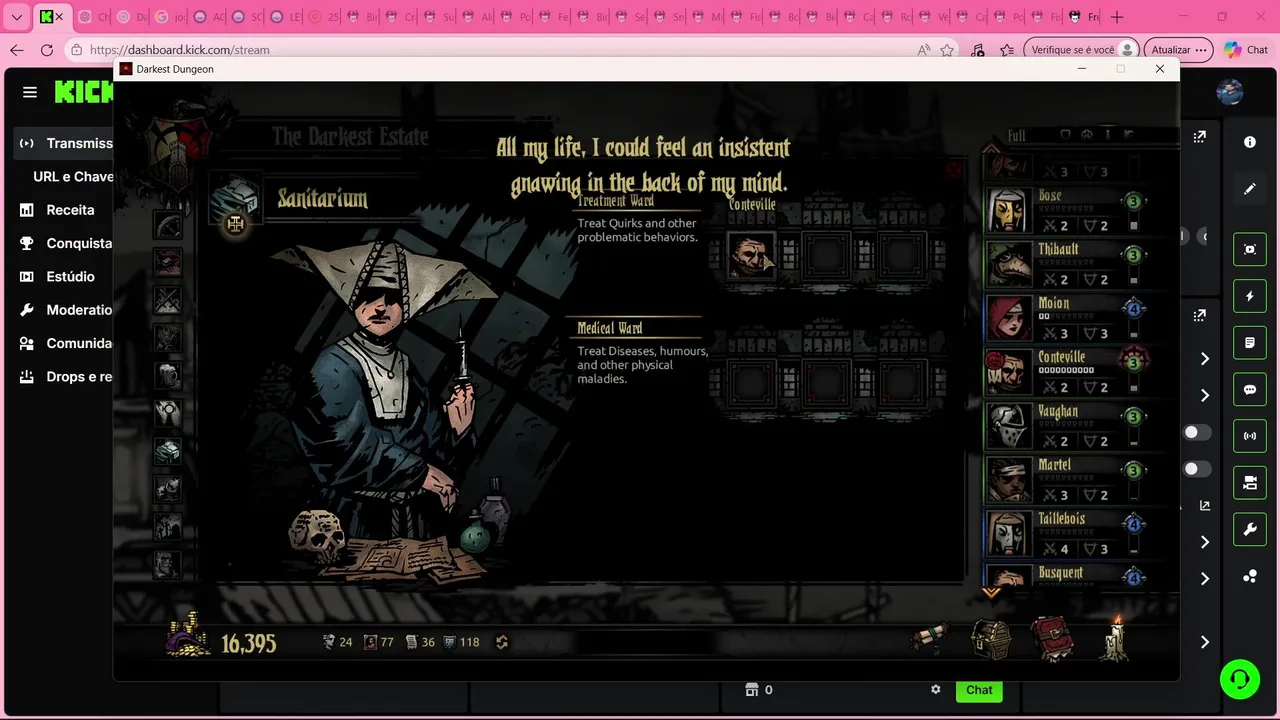Click the Kick profile avatar
Image resolution: width=1280 pixels, height=720 pixels.
click(1230, 92)
